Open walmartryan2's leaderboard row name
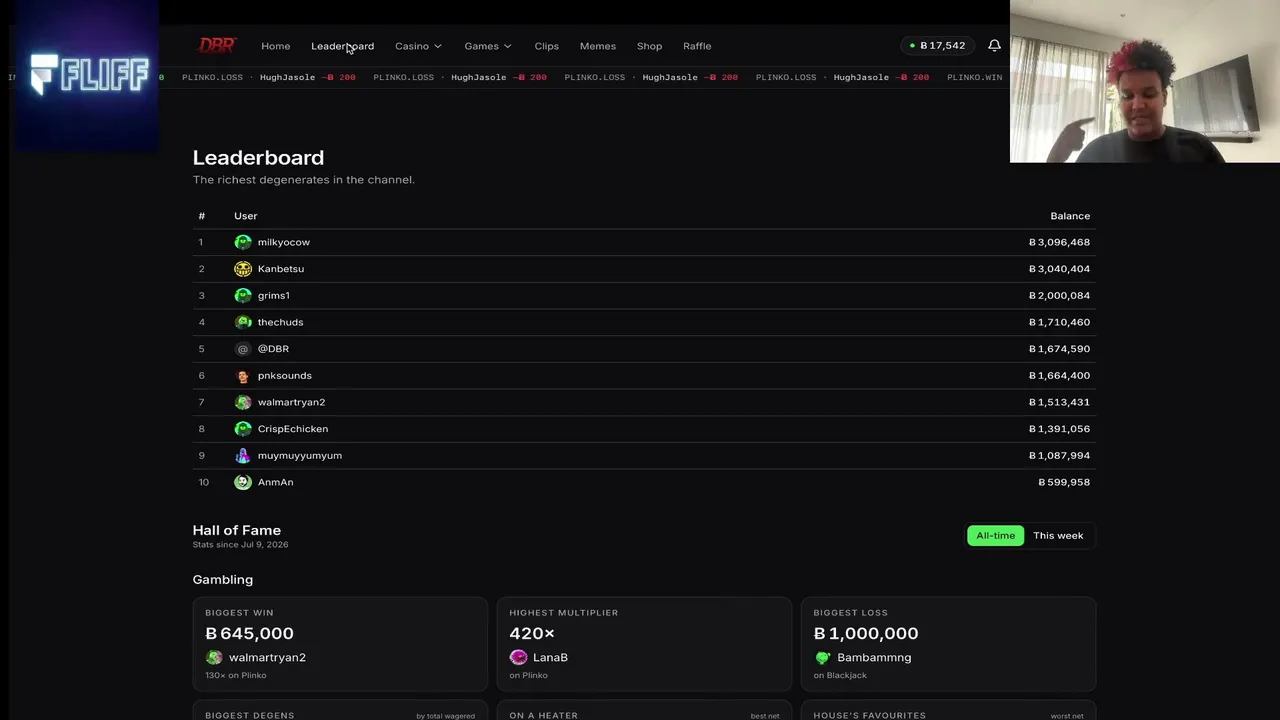 (291, 402)
